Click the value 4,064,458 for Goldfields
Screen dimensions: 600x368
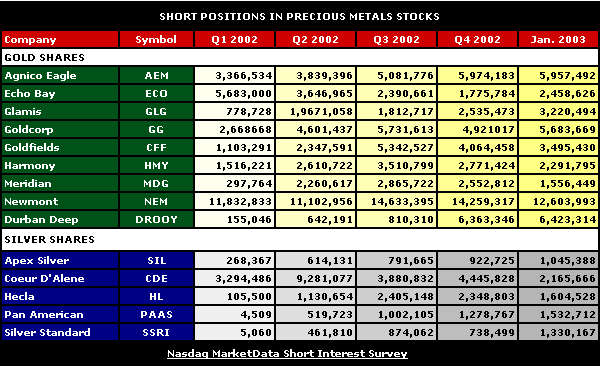coord(487,148)
